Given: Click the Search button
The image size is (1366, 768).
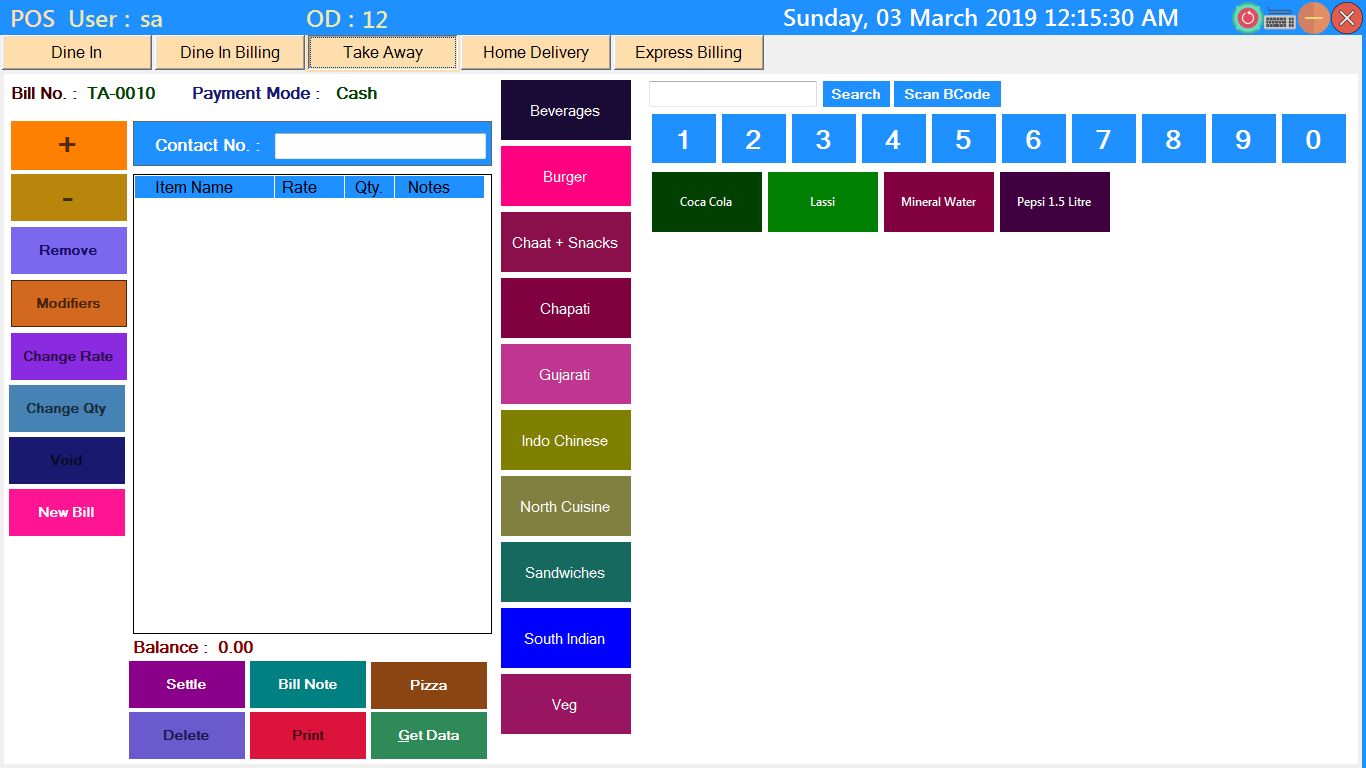Looking at the screenshot, I should pos(856,94).
